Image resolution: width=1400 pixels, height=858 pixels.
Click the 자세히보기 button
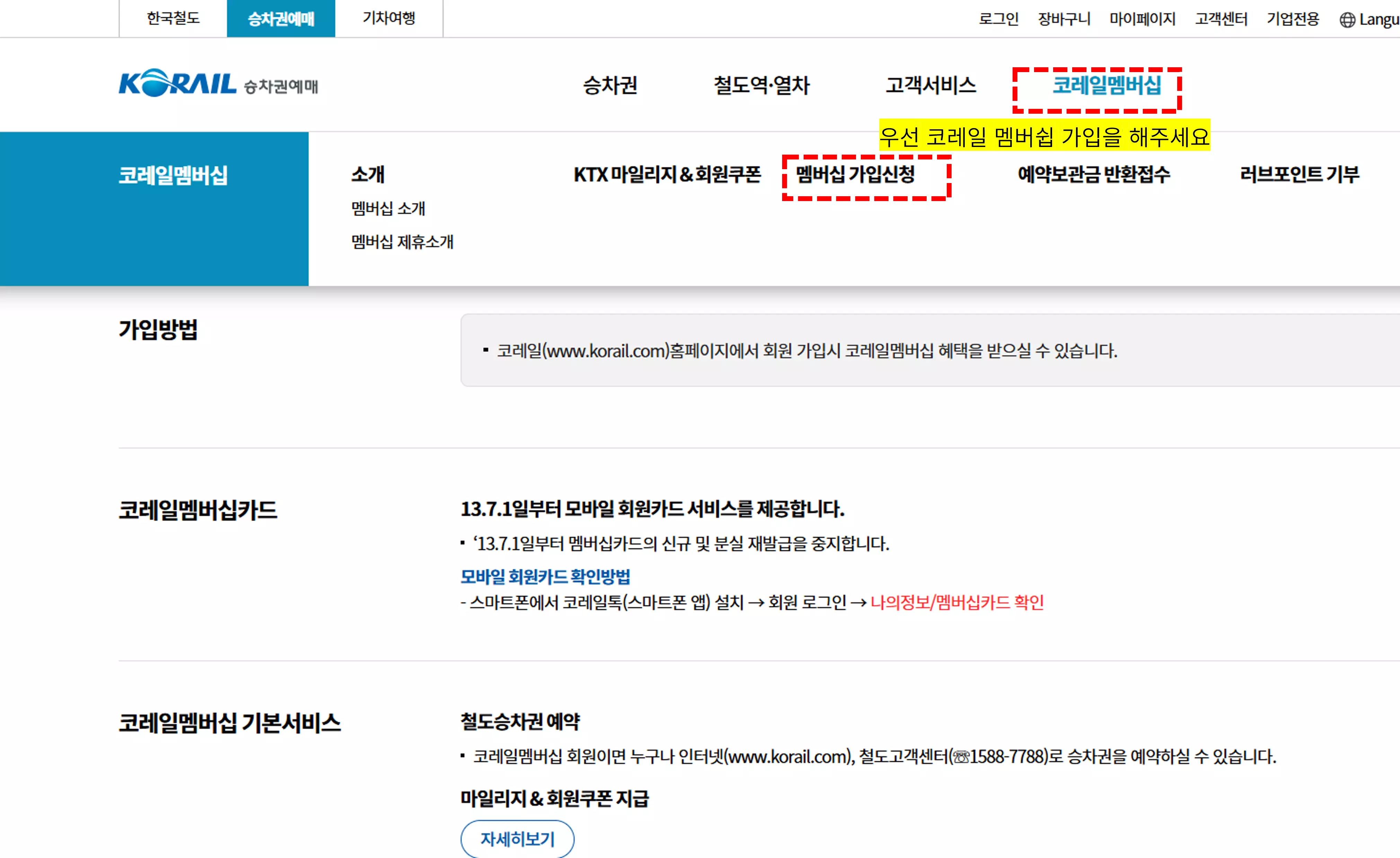tap(517, 839)
